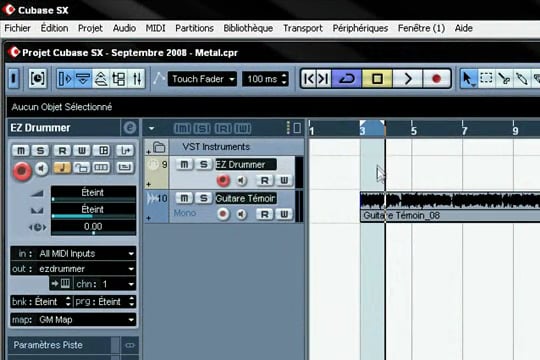Toggle inspector musical timebase note icon
This screenshot has width=540, height=360.
(62, 168)
